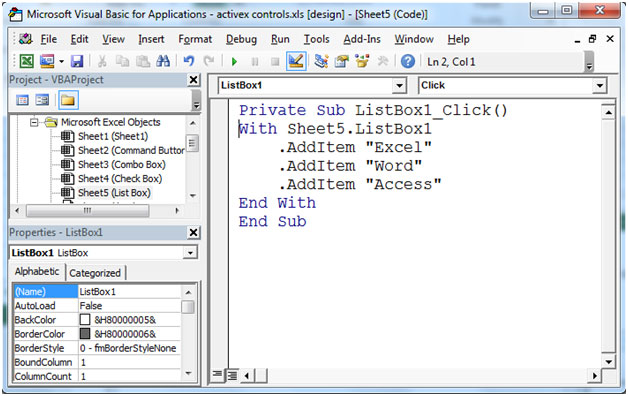Screen dimensions: 628x396
Task: Open the File menu
Action: [x=49, y=39]
